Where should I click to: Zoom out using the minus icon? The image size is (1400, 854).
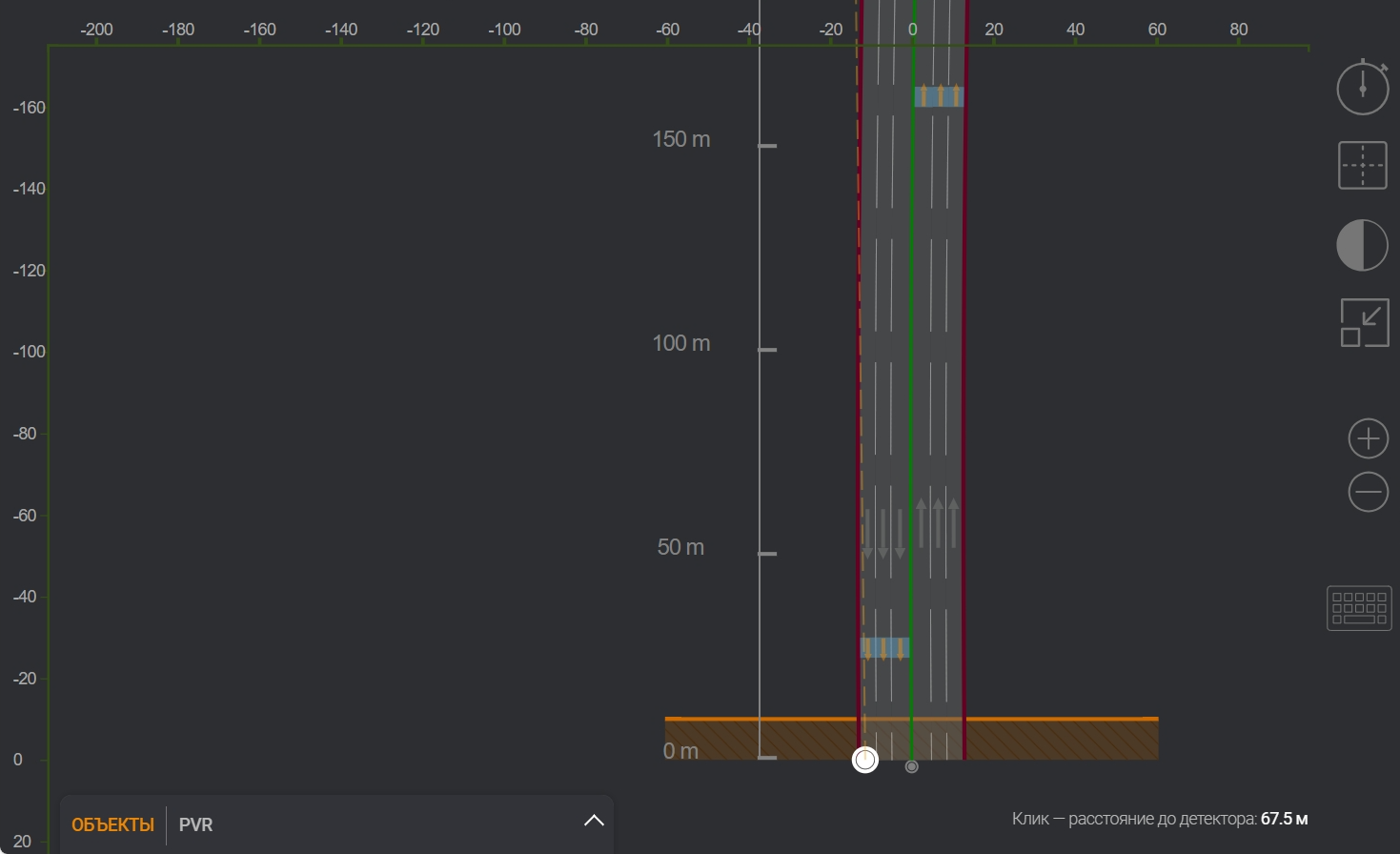click(1368, 492)
